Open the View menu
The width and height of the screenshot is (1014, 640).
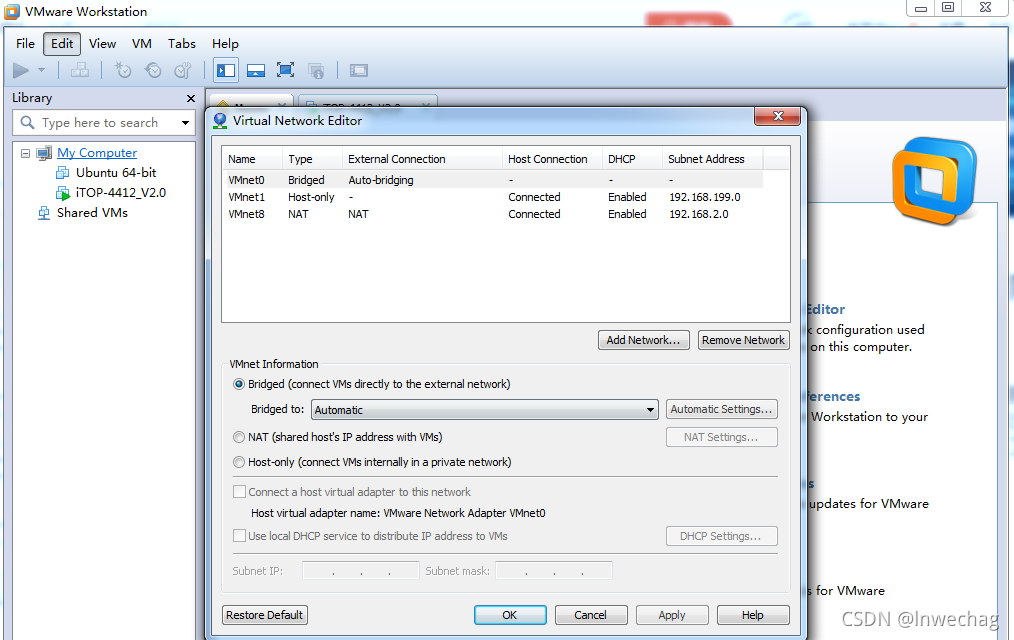point(102,43)
